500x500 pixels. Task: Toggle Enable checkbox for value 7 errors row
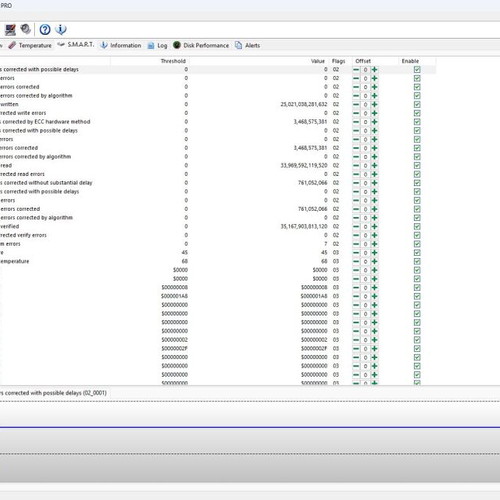(417, 244)
